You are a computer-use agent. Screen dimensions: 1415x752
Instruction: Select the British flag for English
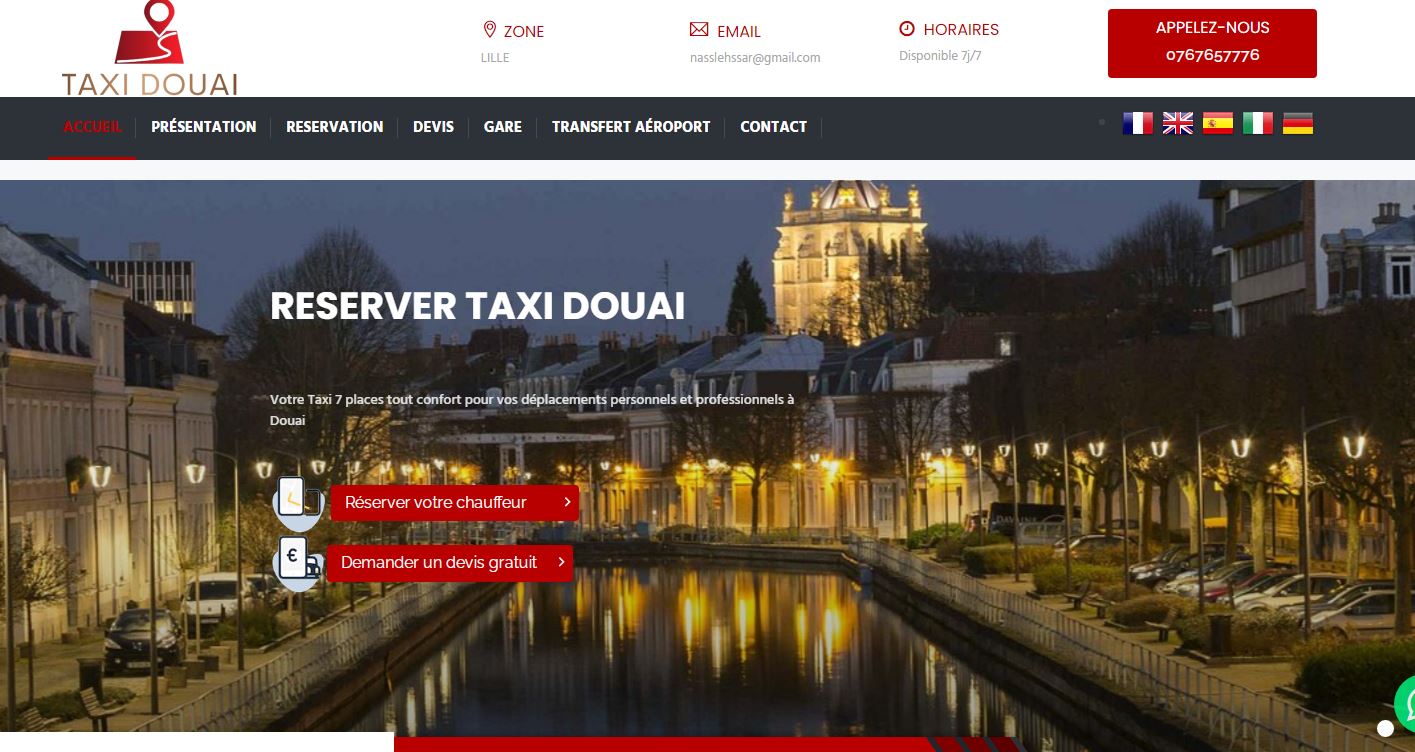tap(1177, 124)
